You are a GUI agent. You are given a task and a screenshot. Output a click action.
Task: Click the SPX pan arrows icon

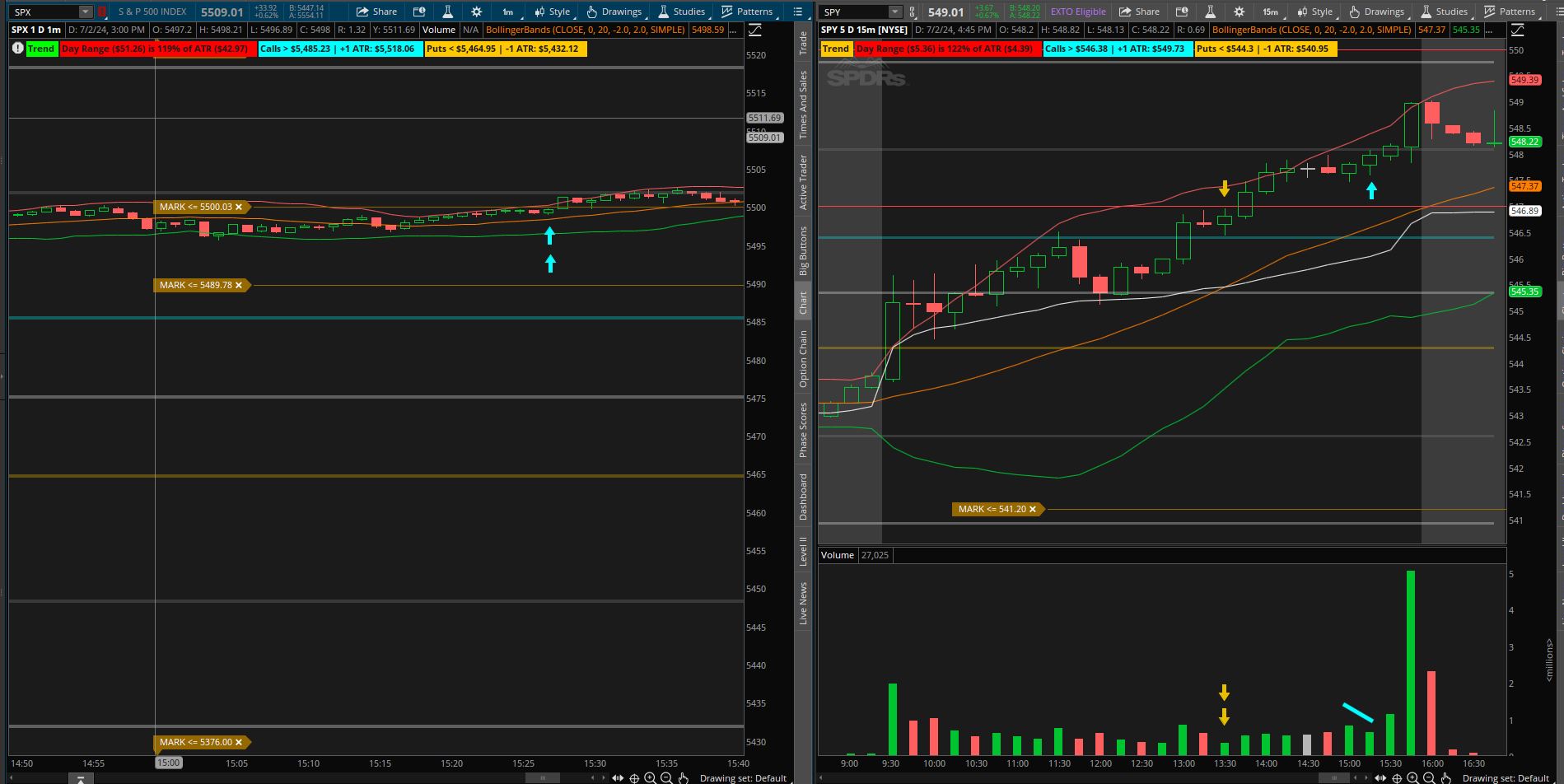tap(618, 778)
